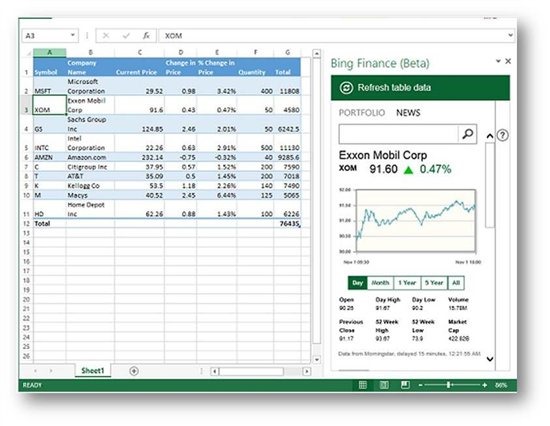Viewport: 550px width, 426px height.
Task: Open Bing Finance pane options dropdown
Action: (498, 61)
